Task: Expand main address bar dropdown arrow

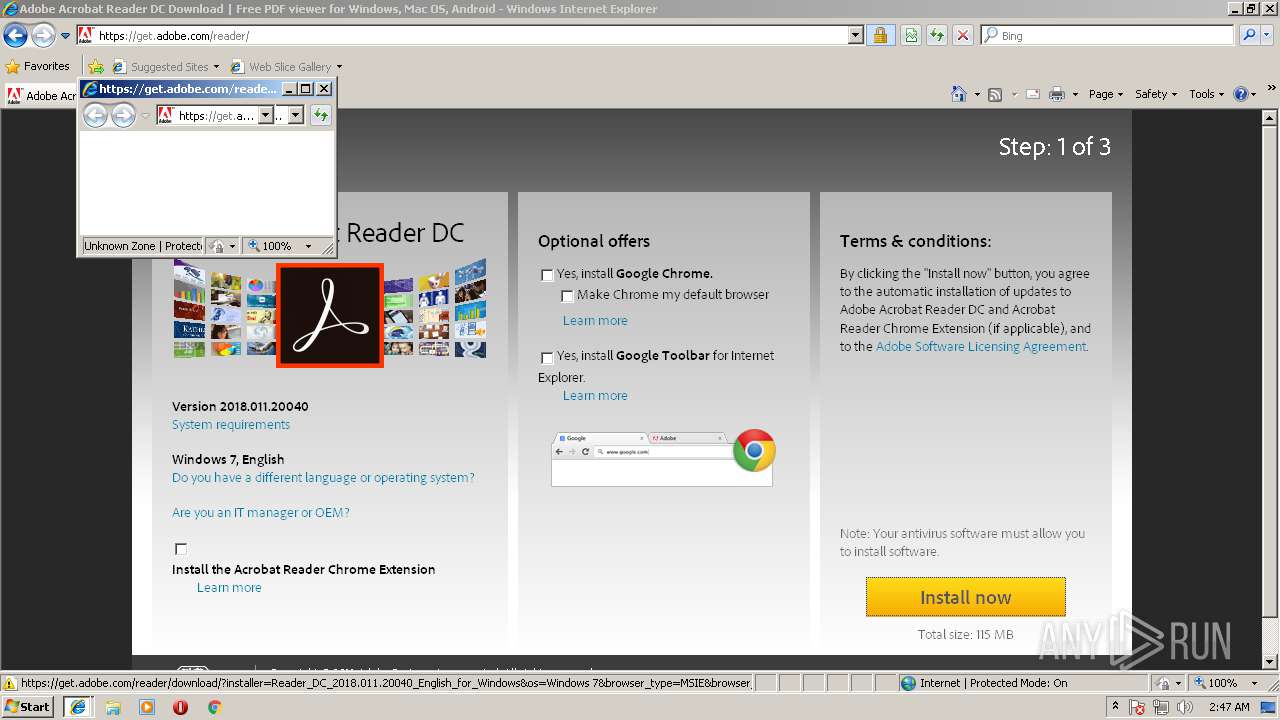Action: (x=855, y=35)
